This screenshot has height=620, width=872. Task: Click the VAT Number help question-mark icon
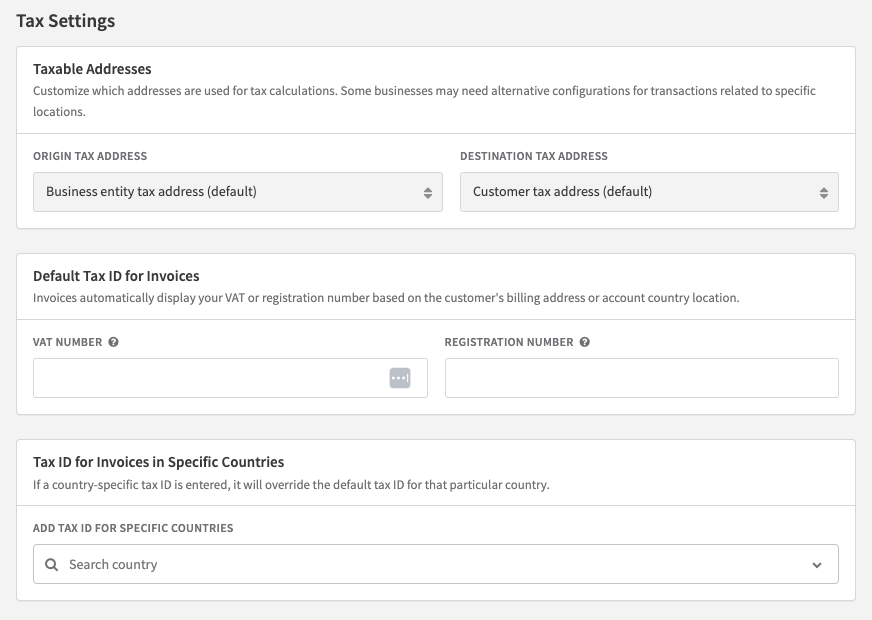(x=113, y=342)
